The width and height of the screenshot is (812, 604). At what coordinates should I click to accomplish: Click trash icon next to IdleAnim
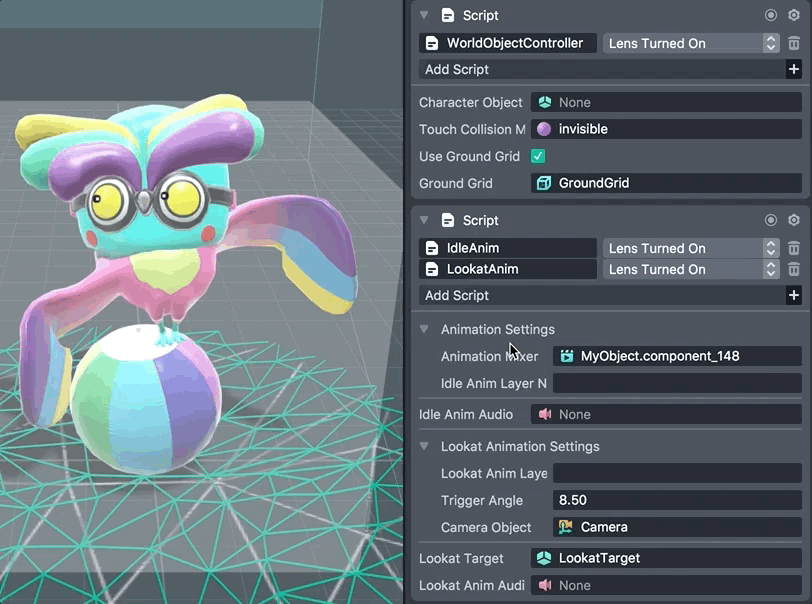793,248
